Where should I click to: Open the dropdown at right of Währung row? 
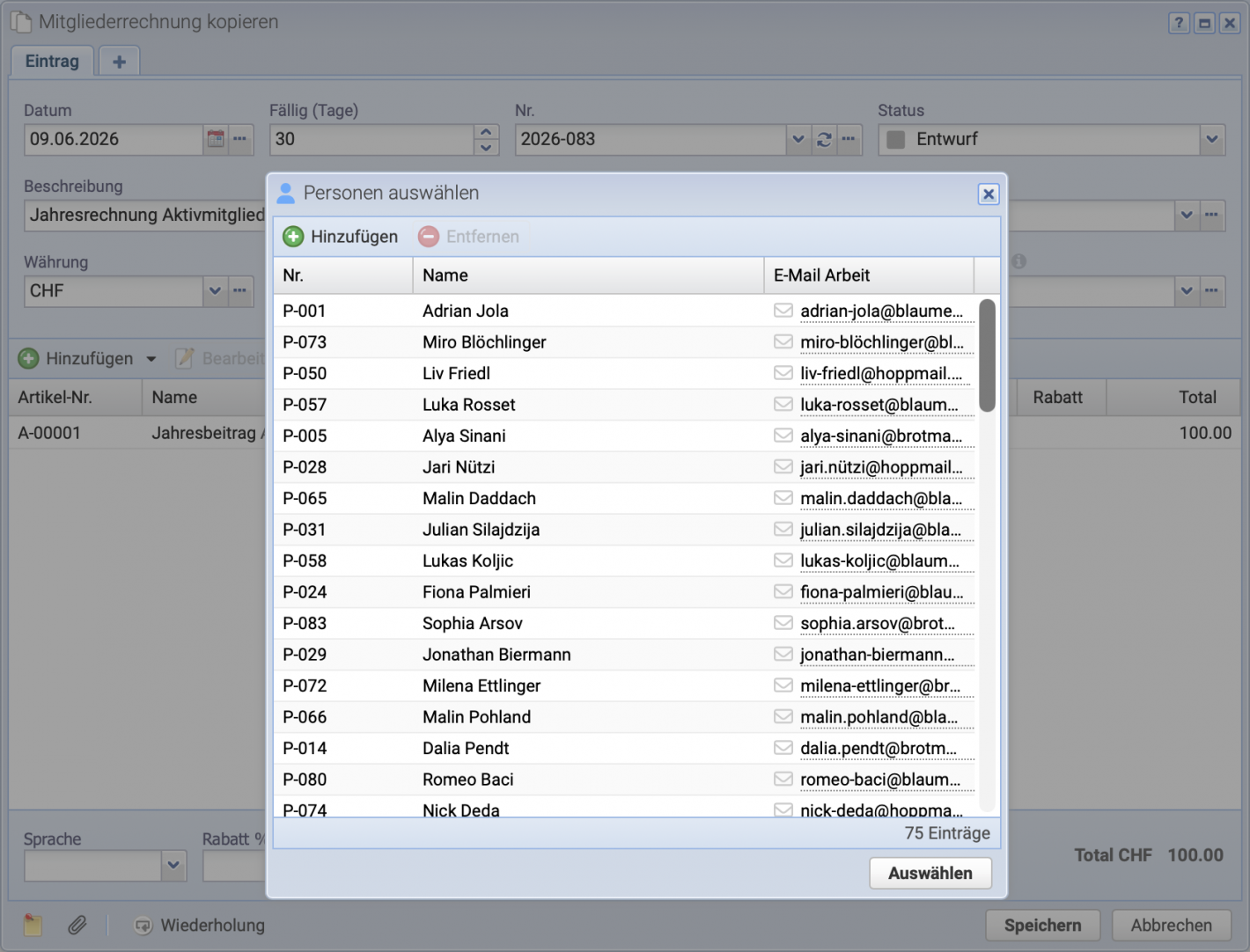click(1187, 290)
